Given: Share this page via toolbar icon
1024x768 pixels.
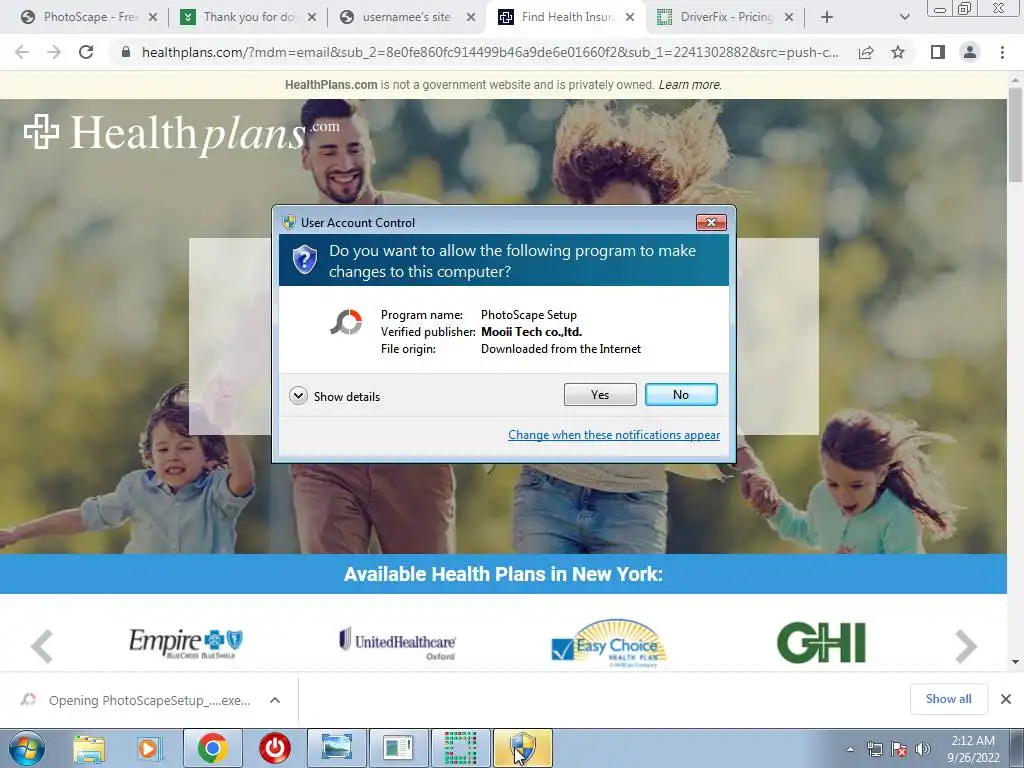Looking at the screenshot, I should (866, 52).
